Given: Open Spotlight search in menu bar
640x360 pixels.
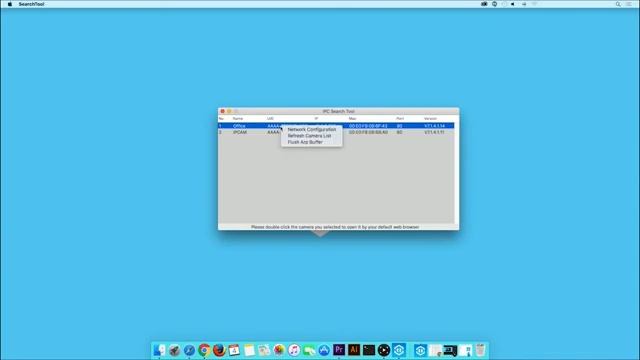Looking at the screenshot, I should [618, 4].
